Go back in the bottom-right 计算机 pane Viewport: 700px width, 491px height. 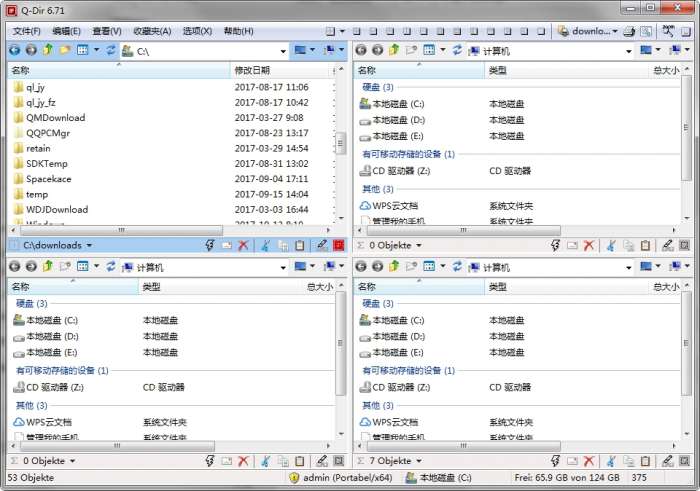tap(361, 266)
